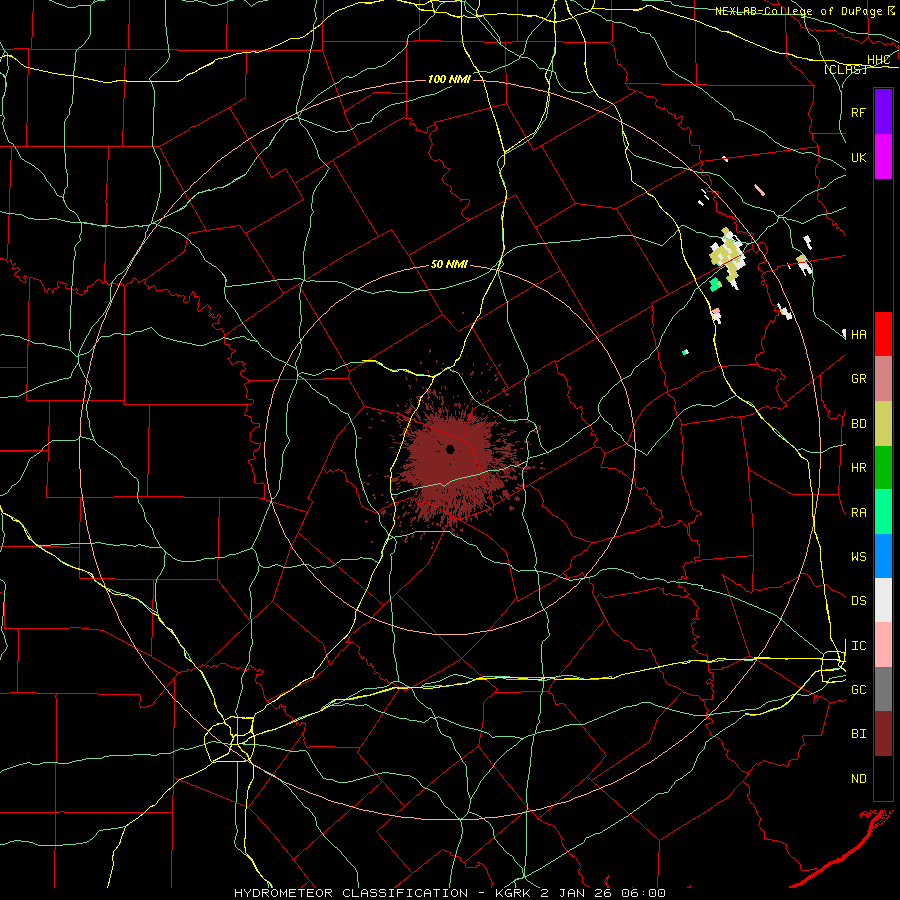900x900 pixels.
Task: Click the BI legend label
Action: 859,734
